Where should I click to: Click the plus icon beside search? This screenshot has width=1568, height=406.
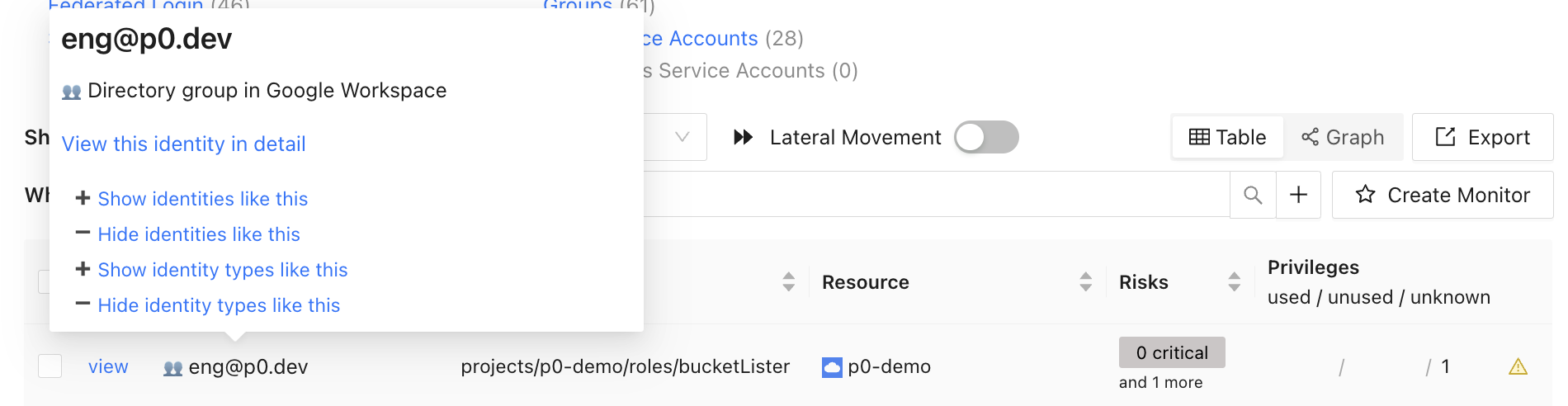click(1298, 195)
